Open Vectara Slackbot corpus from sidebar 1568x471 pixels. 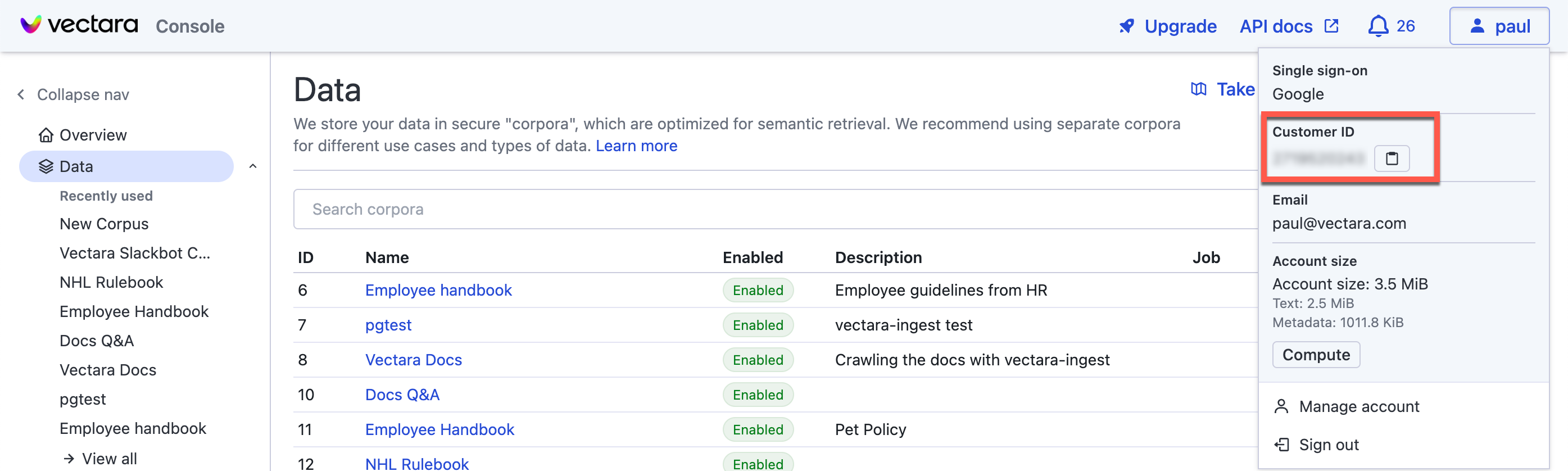click(x=134, y=253)
